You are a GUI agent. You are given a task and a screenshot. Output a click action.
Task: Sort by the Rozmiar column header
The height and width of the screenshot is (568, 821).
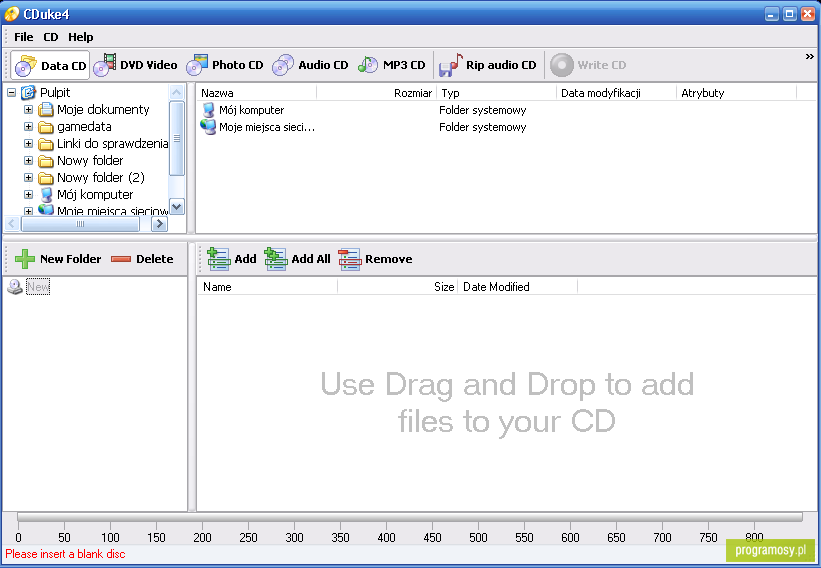376,93
